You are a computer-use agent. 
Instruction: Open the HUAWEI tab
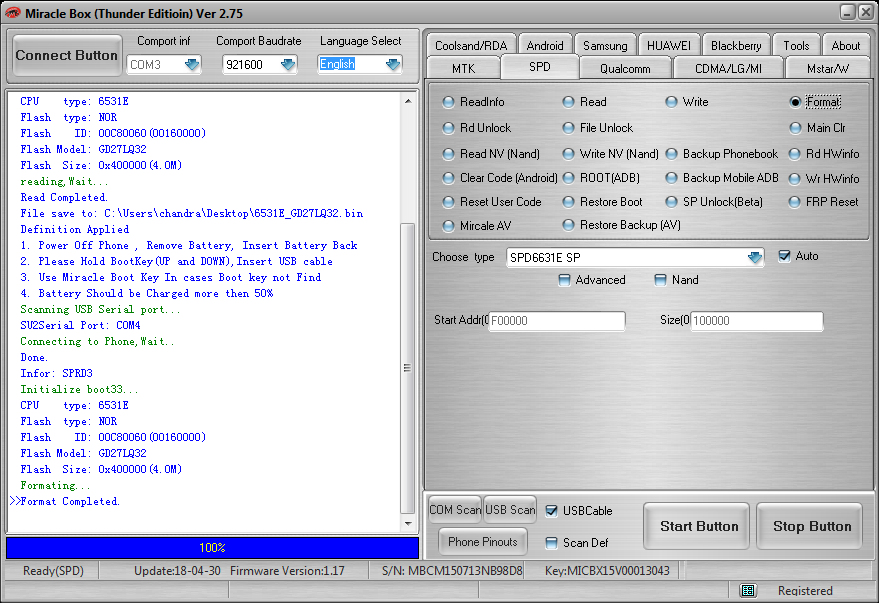click(669, 45)
